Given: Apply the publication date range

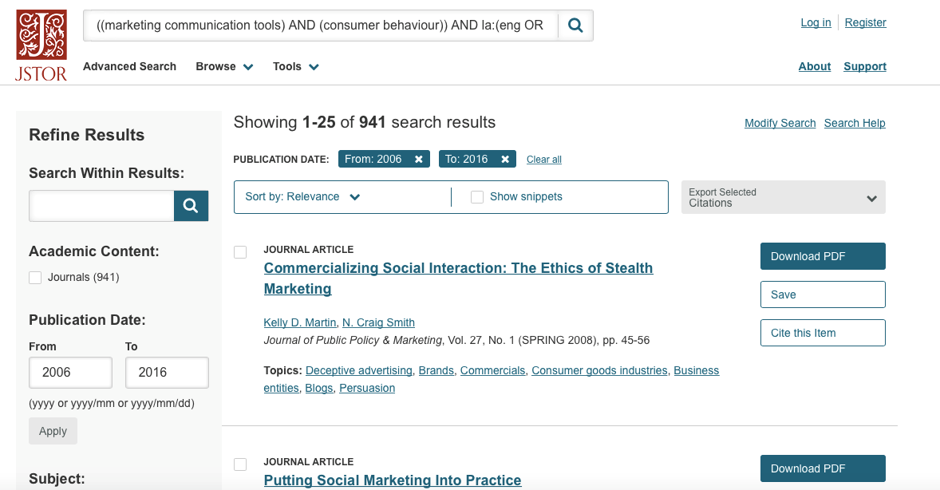Looking at the screenshot, I should [53, 431].
